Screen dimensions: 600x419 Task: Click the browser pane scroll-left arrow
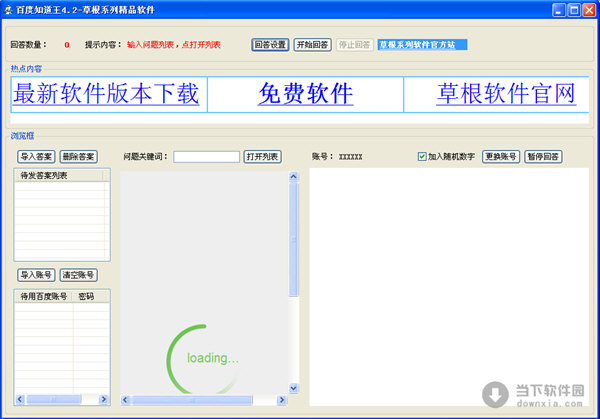click(x=125, y=400)
